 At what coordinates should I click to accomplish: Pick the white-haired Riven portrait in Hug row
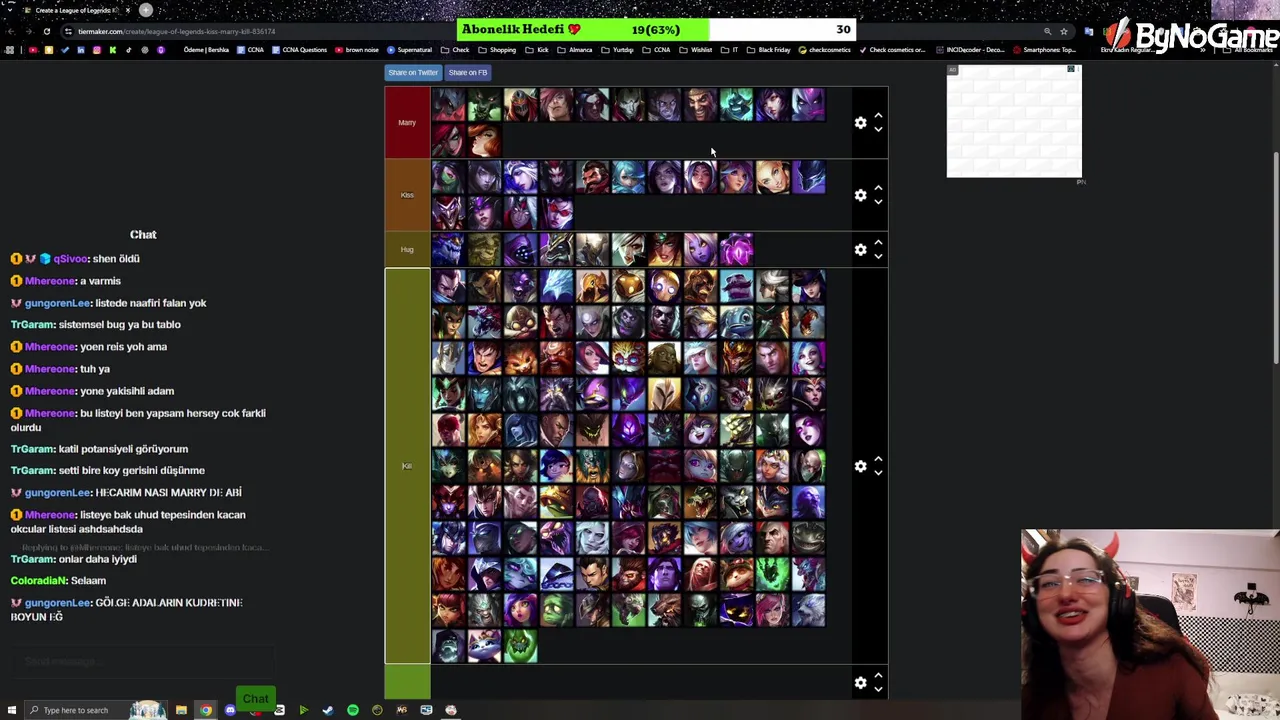(x=628, y=249)
